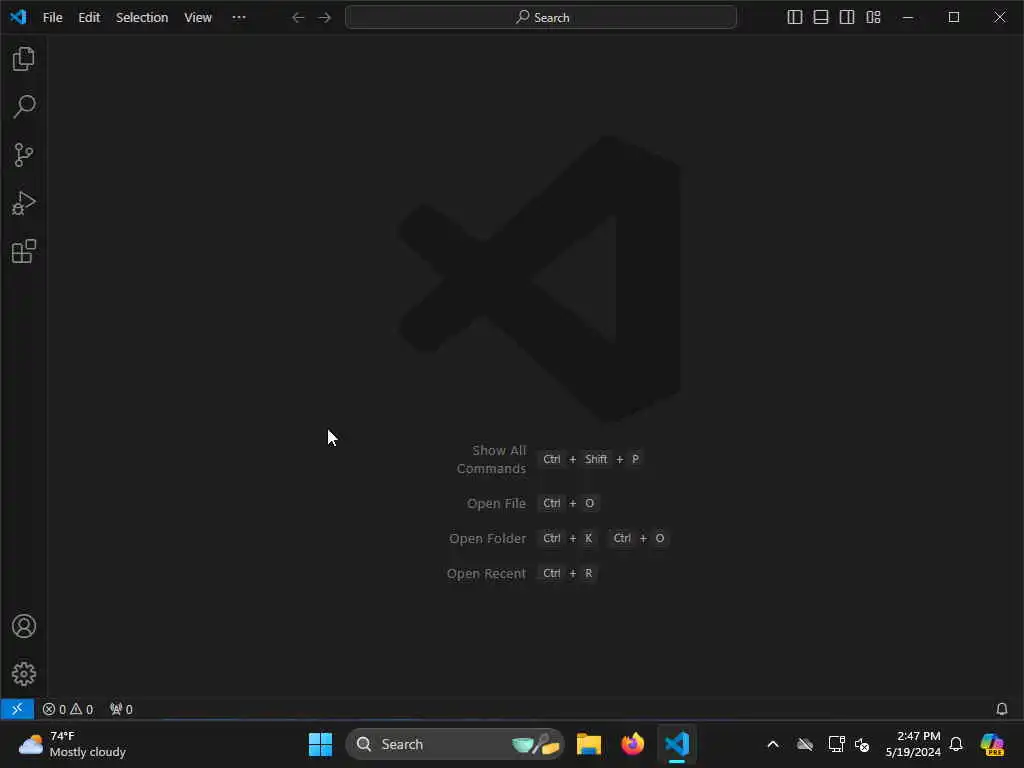Toggle the Primary Side Bar layout icon
The height and width of the screenshot is (768, 1024).
coord(795,18)
